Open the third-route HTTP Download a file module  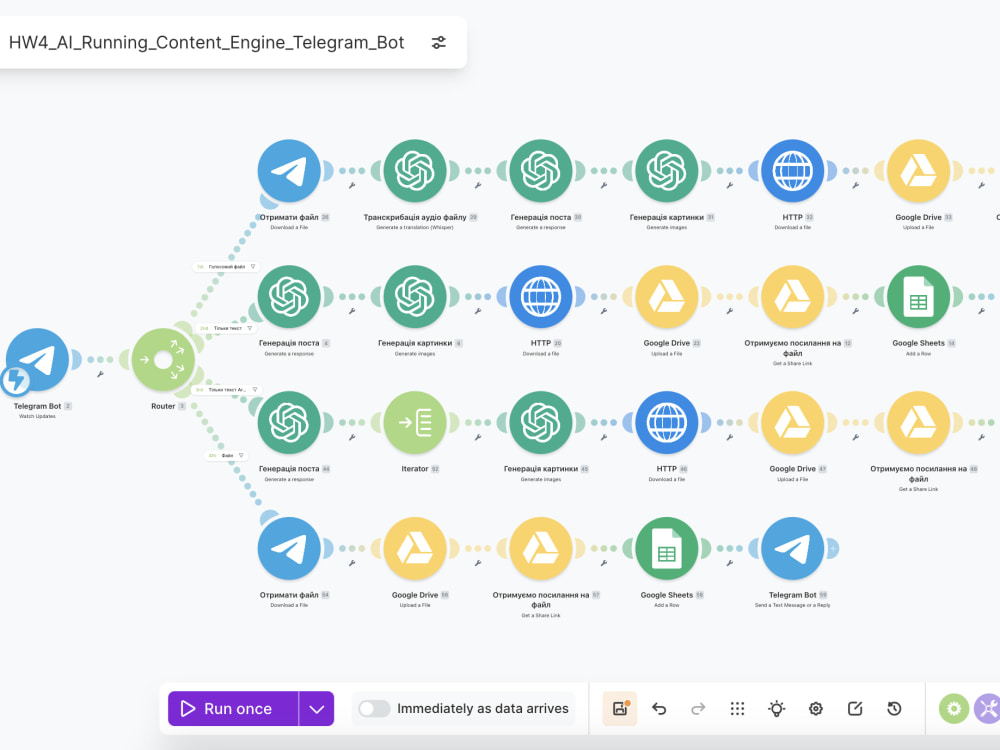(x=666, y=422)
